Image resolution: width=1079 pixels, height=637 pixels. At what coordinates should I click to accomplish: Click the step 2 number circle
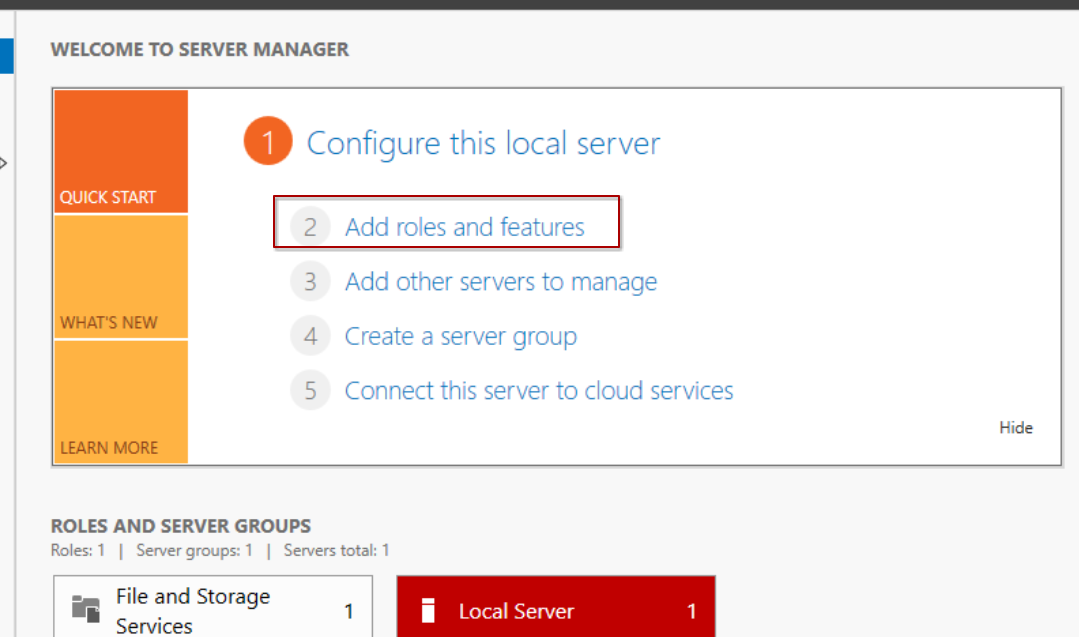pos(310,227)
